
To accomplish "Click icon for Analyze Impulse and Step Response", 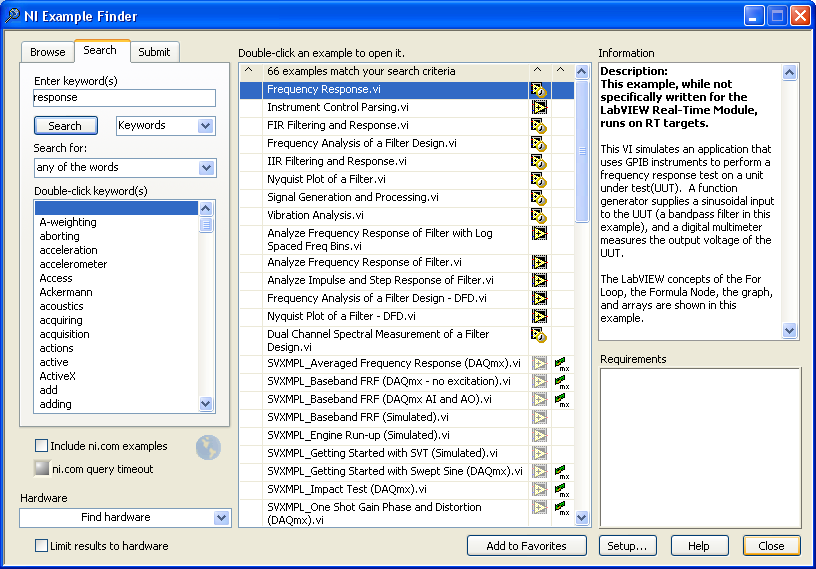I will [x=539, y=281].
